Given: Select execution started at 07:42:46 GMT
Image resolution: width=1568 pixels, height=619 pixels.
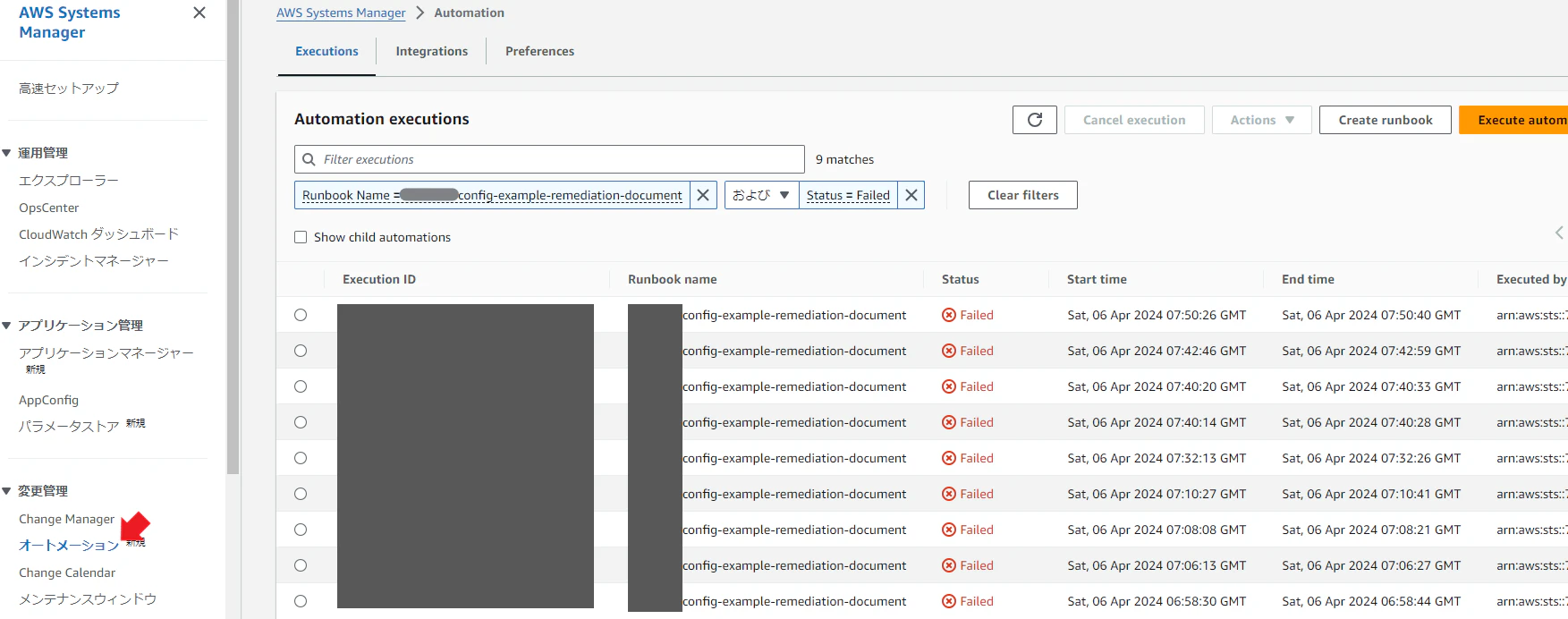Looking at the screenshot, I should point(301,351).
